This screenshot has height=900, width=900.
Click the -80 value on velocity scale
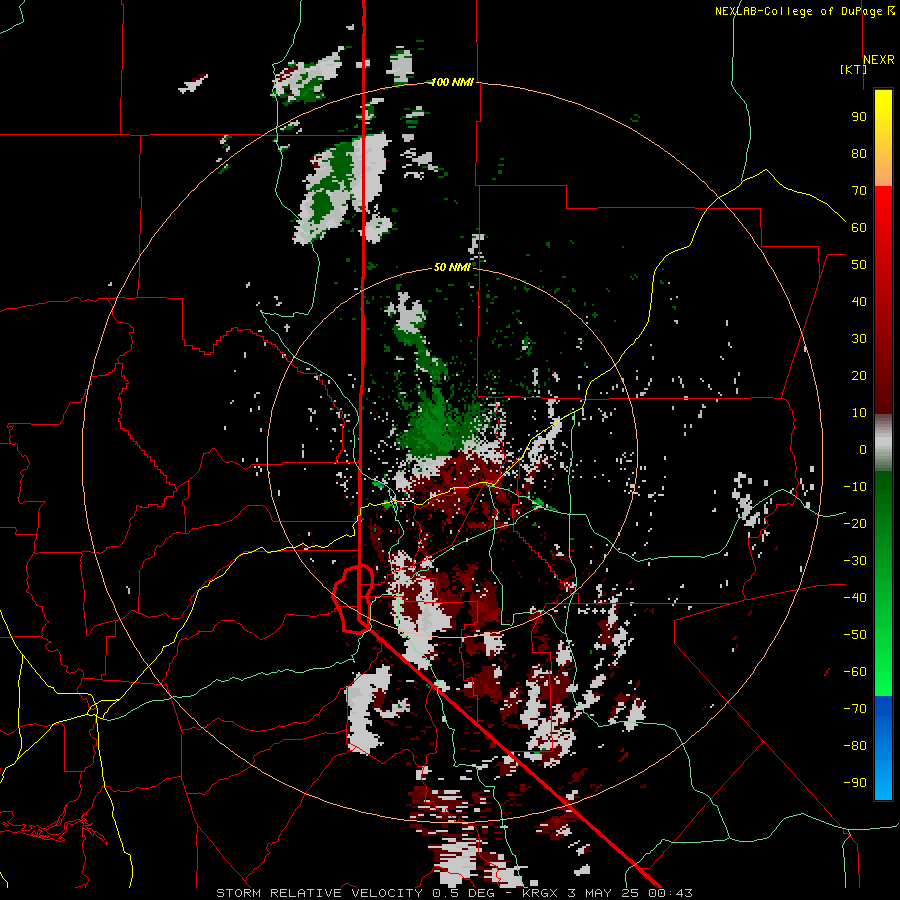click(855, 746)
